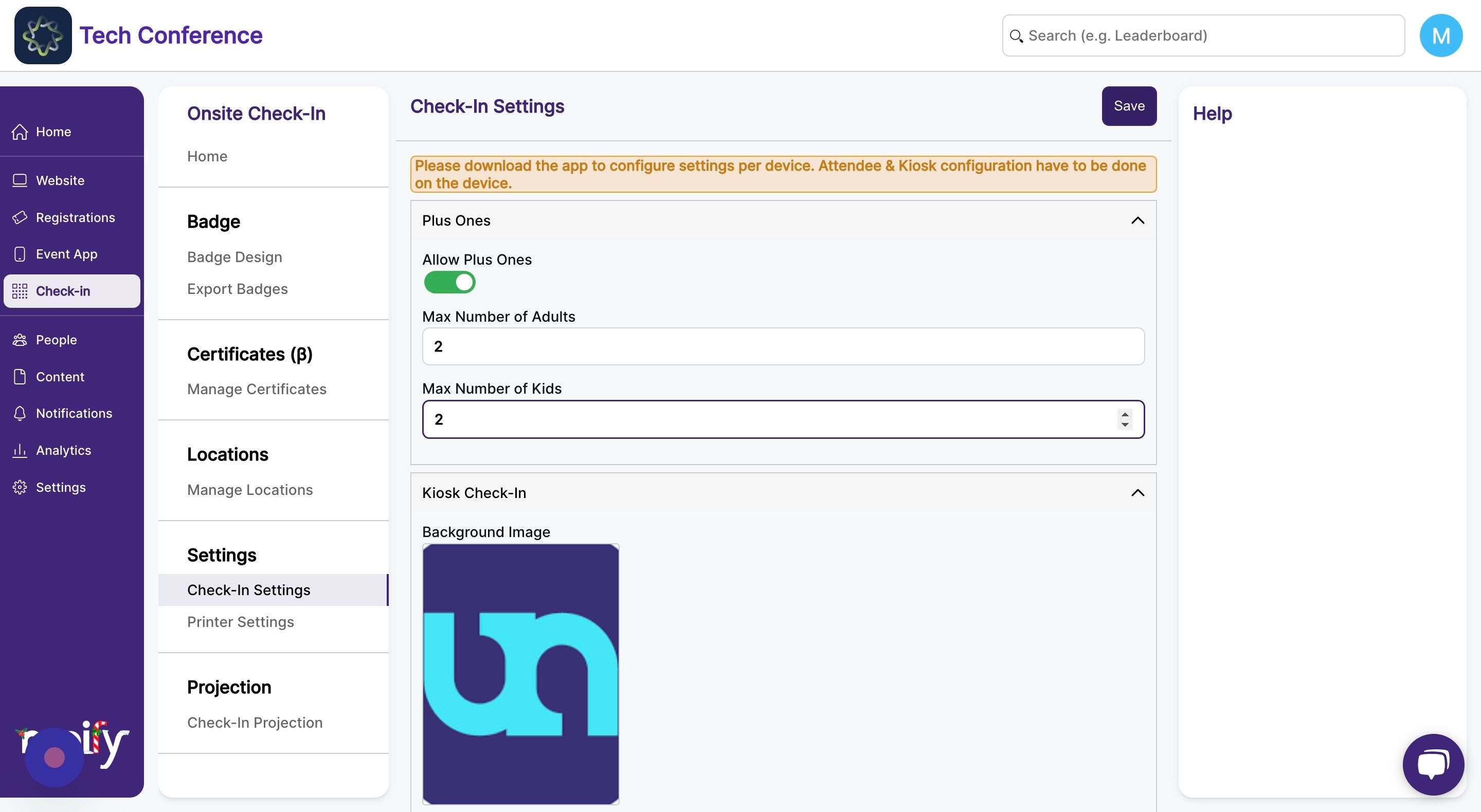This screenshot has width=1481, height=812.
Task: Go to Badge Design page
Action: pyautogui.click(x=234, y=257)
